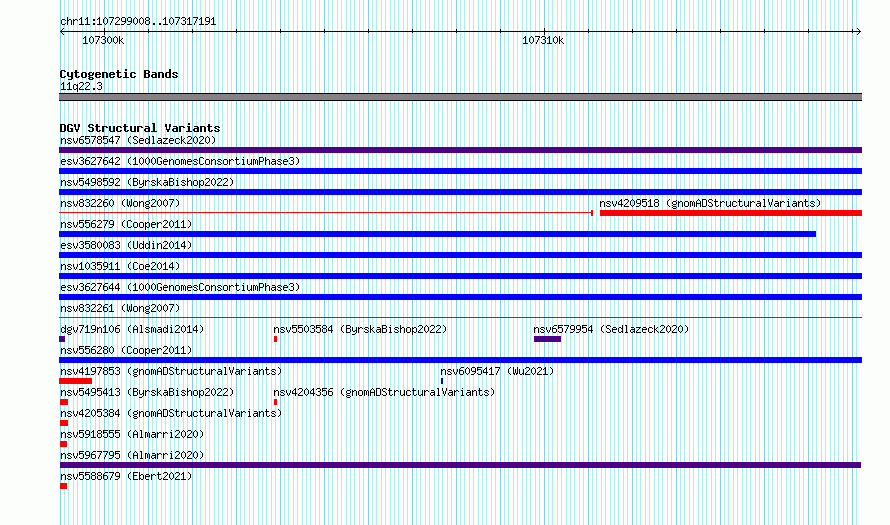Click the red segment under nsv4197853
Image resolution: width=890 pixels, height=525 pixels.
click(75, 381)
